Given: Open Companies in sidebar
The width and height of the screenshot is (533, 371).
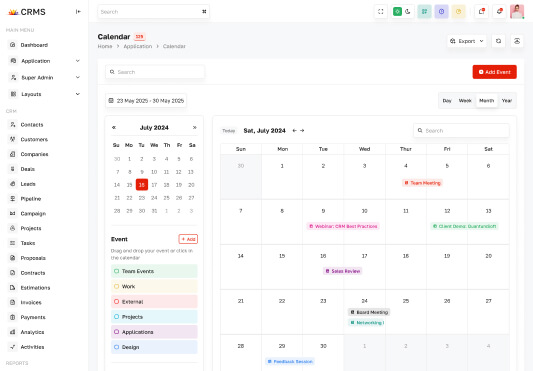Looking at the screenshot, I should coord(34,154).
